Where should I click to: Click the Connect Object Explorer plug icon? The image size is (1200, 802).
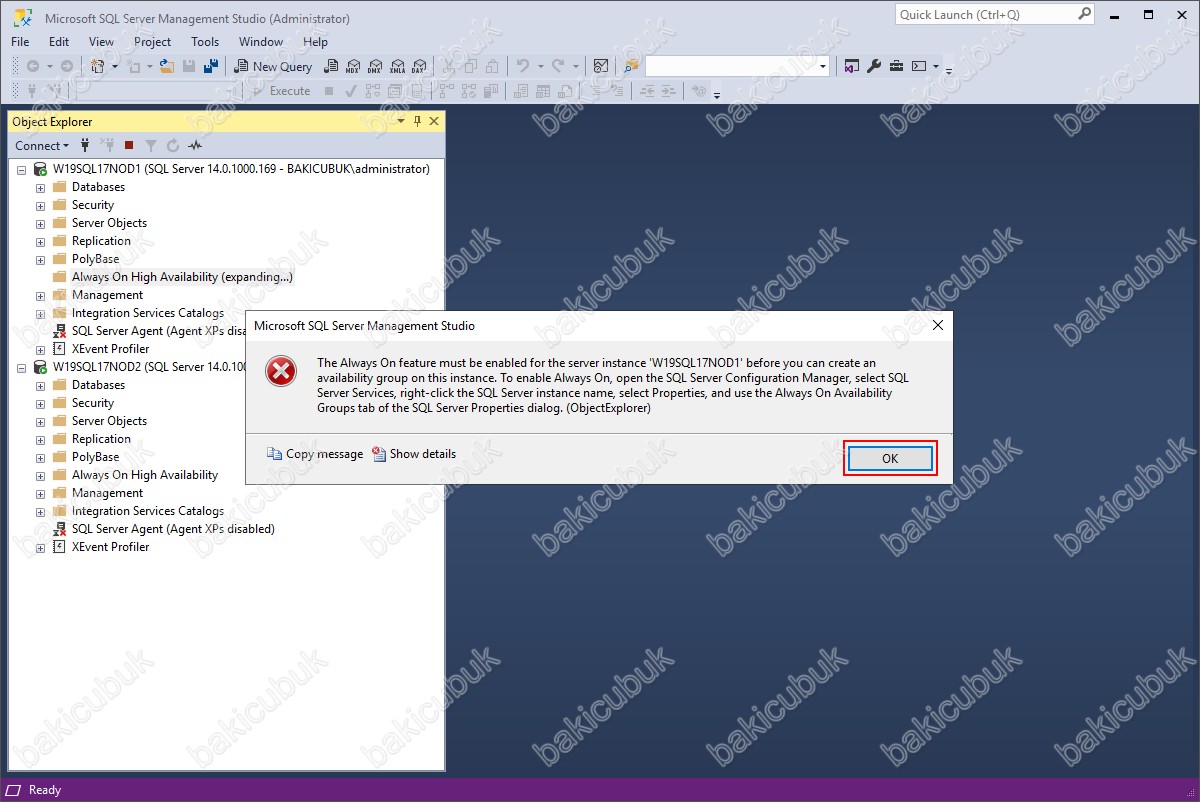point(85,146)
